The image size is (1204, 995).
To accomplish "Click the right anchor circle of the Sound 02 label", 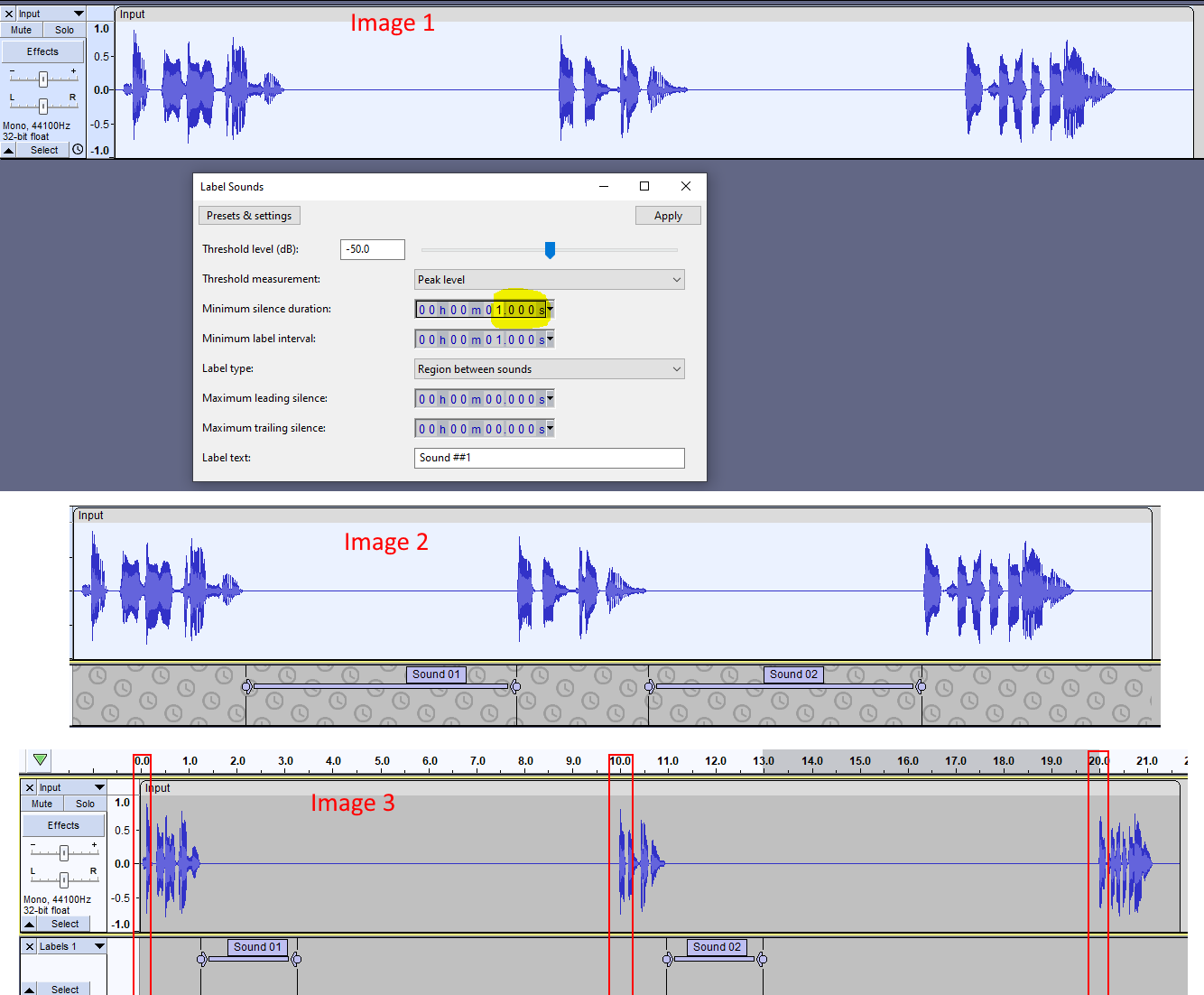I will 922,686.
